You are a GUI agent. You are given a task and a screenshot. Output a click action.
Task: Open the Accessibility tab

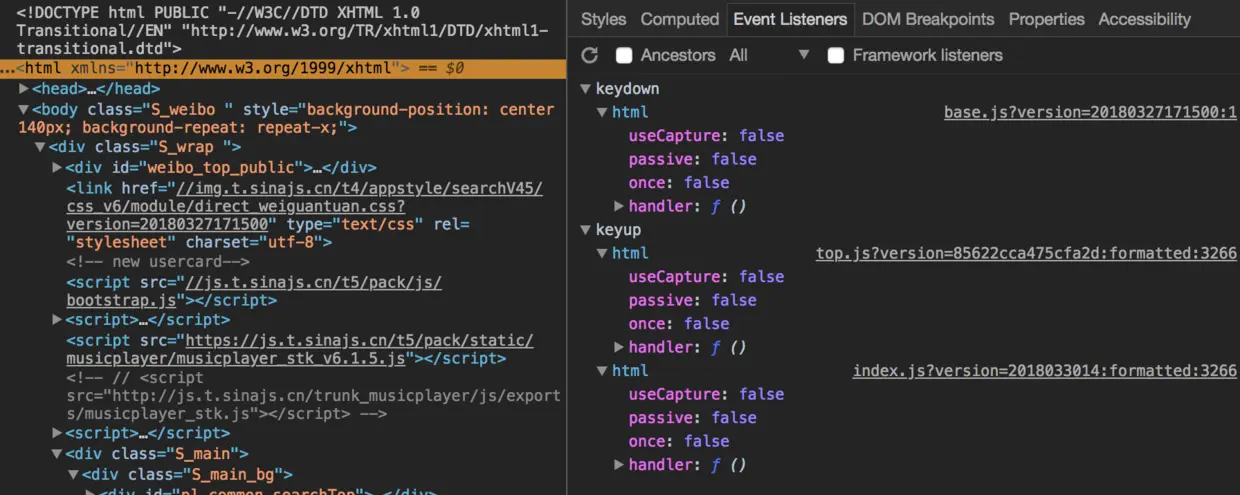[x=1144, y=19]
